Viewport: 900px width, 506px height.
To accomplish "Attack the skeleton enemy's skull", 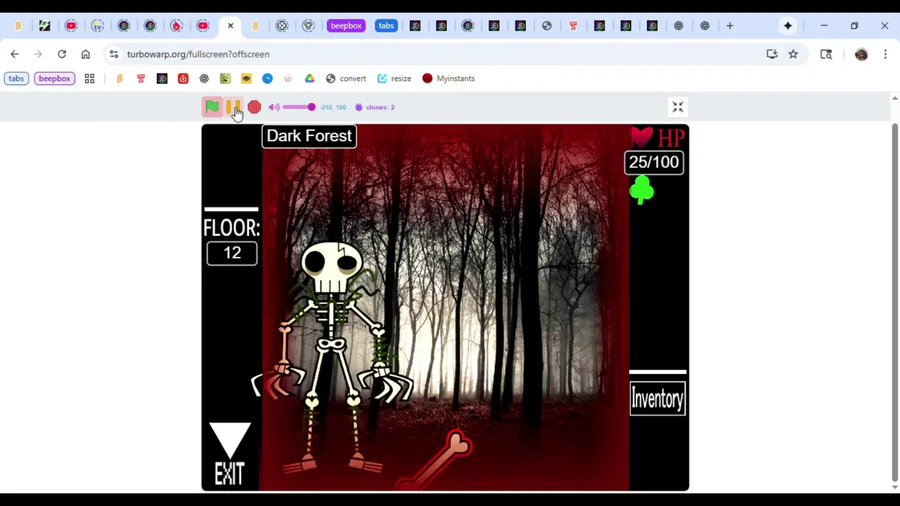I will [332, 267].
